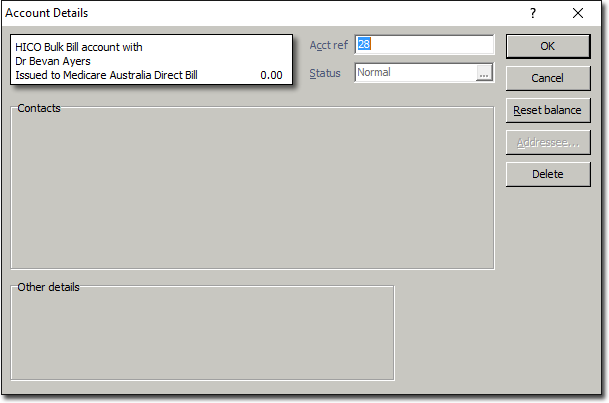
Task: Click the HICO Bulk Bill account line
Action: pyautogui.click(x=79, y=47)
